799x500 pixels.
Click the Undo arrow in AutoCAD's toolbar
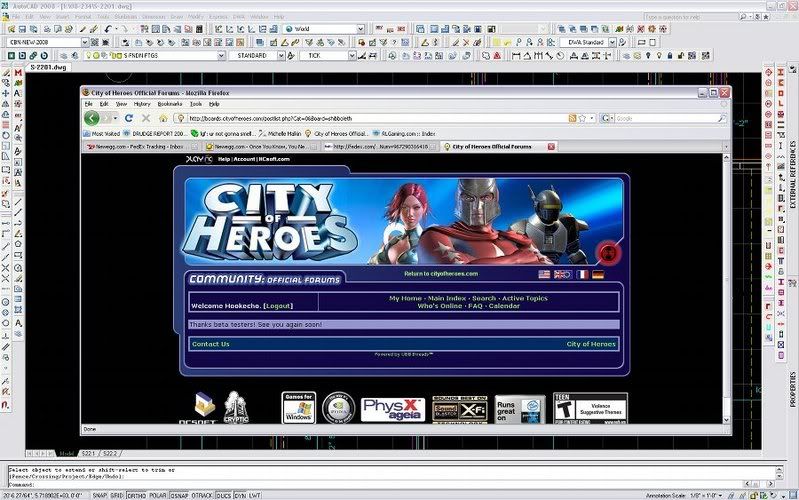[x=109, y=29]
